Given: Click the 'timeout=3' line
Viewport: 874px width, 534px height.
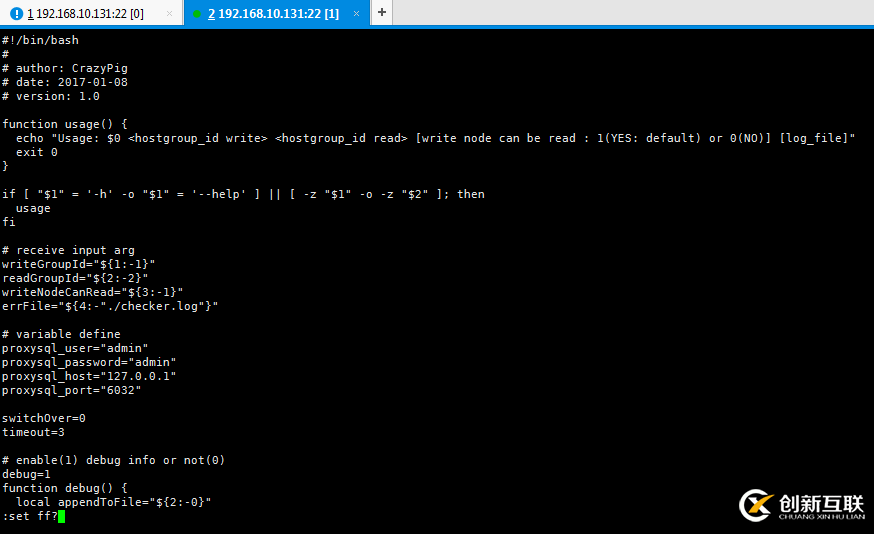Looking at the screenshot, I should point(33,432).
